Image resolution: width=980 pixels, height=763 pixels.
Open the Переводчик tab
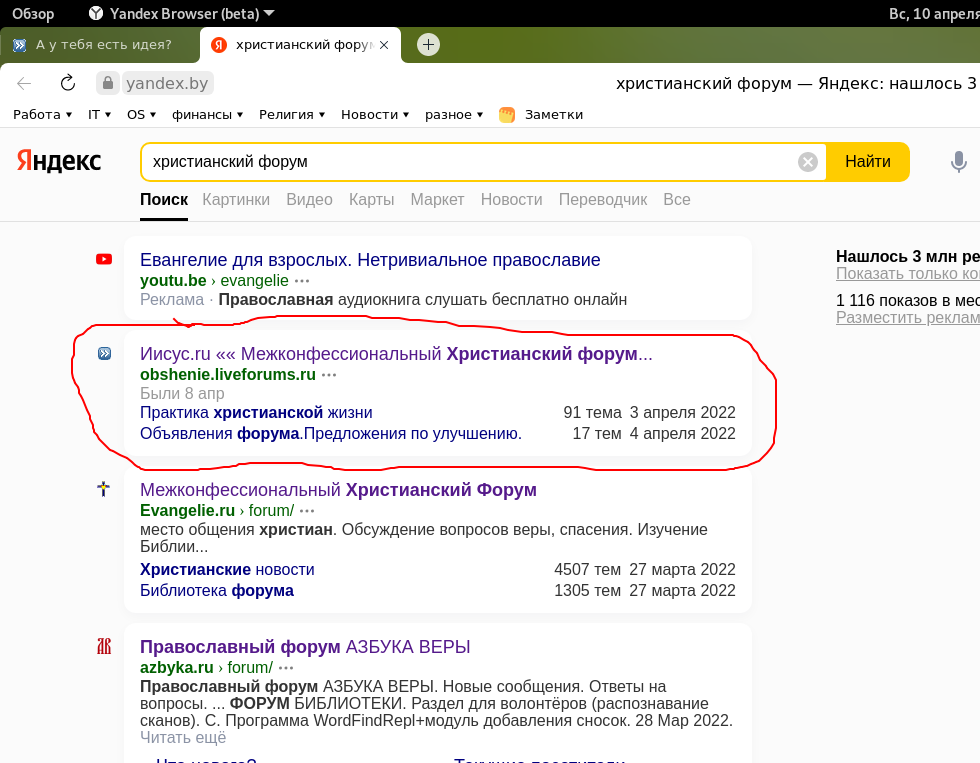603,199
